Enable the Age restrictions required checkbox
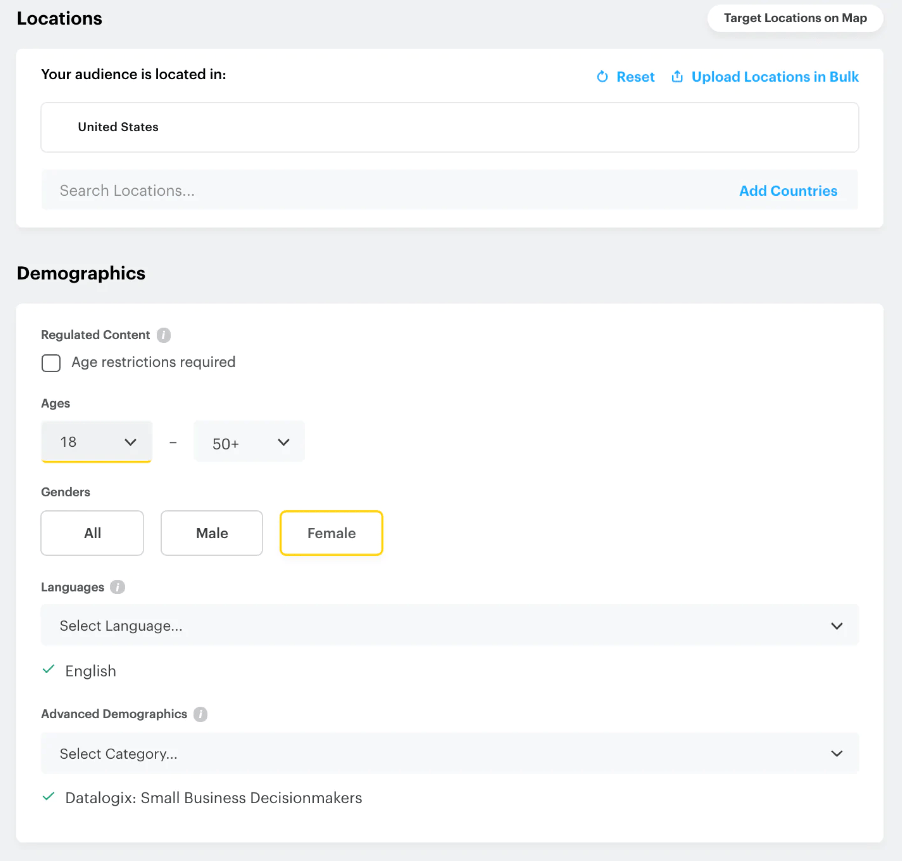Viewport: 902px width, 861px height. pyautogui.click(x=51, y=362)
